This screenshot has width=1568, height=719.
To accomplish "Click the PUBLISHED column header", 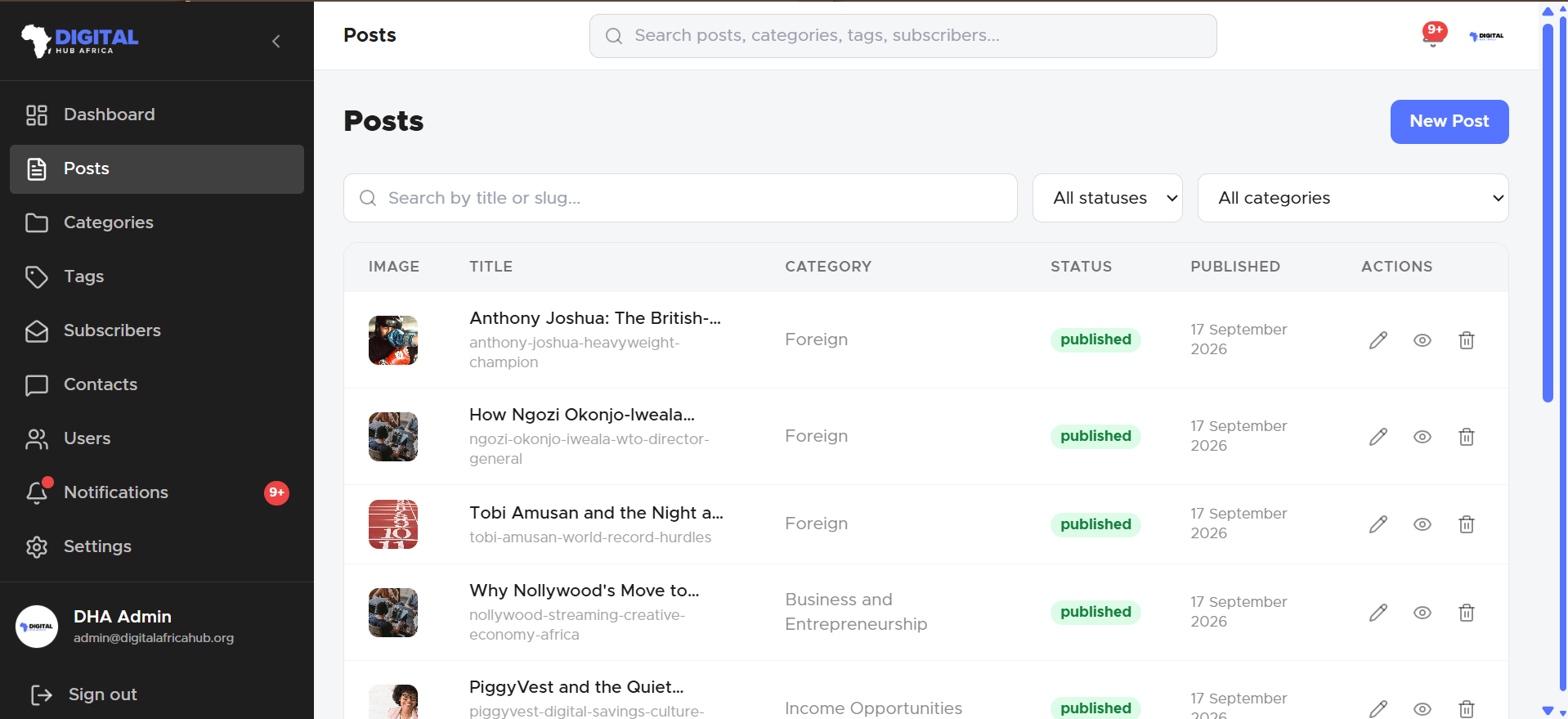I will pos(1235,267).
